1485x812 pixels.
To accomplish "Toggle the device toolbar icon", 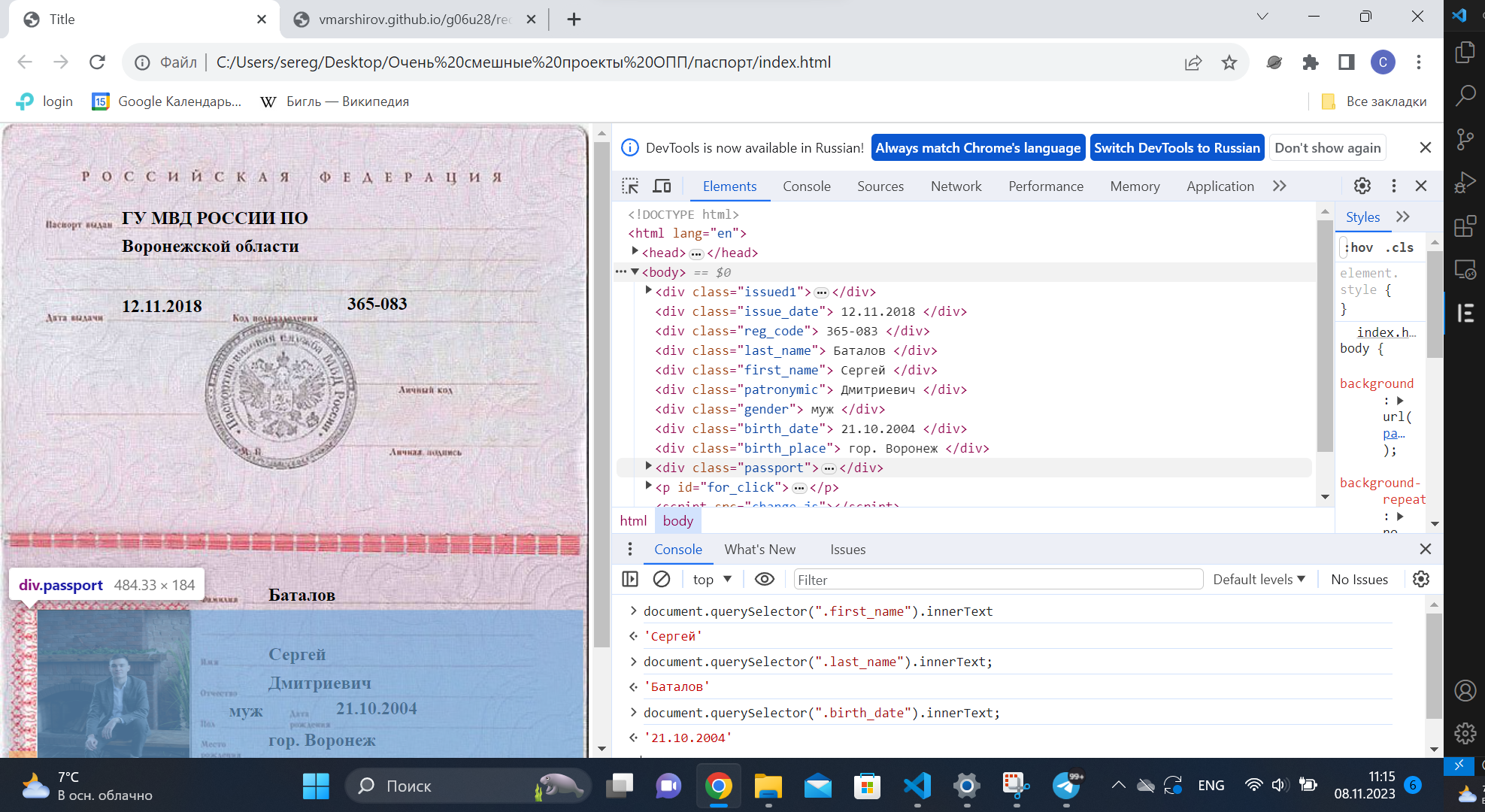I will tap(662, 186).
